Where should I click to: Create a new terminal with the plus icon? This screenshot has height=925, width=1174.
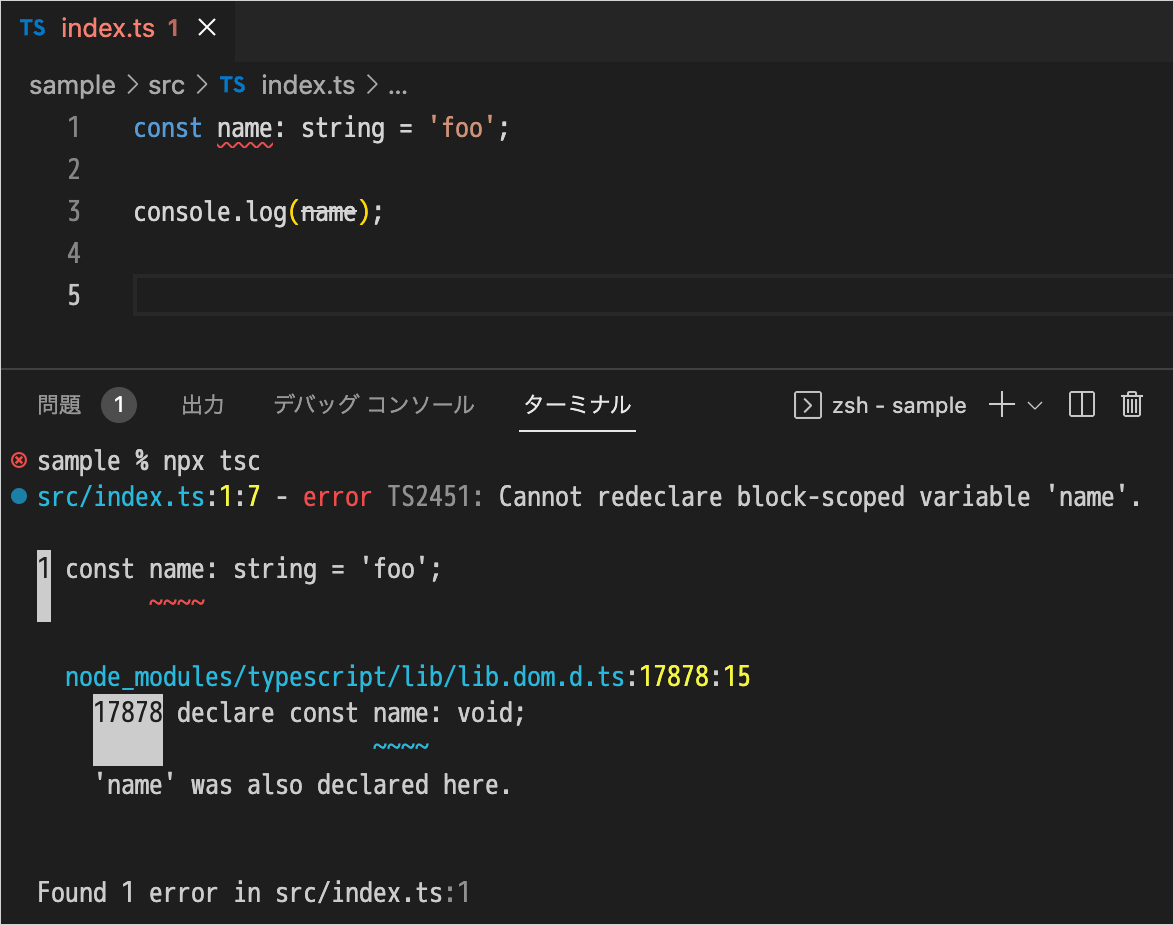1001,405
